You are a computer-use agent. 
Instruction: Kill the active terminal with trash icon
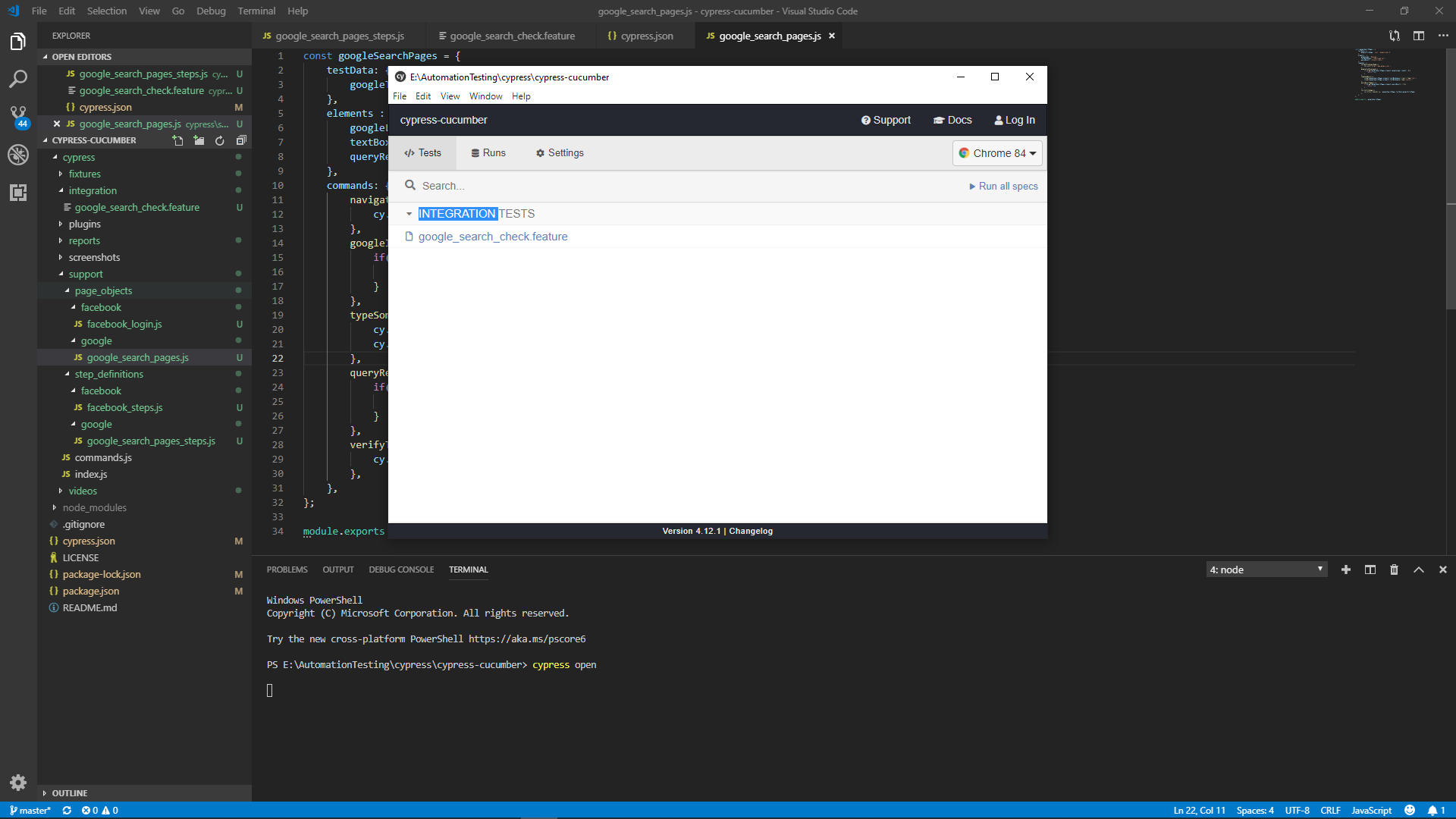[1394, 570]
